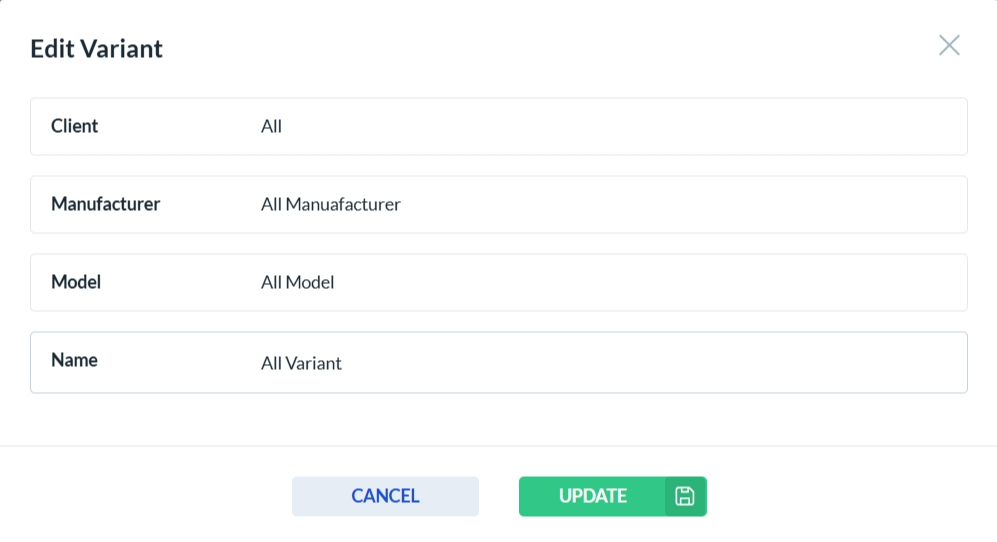Click the Name field label
The image size is (997, 542).
pos(74,360)
